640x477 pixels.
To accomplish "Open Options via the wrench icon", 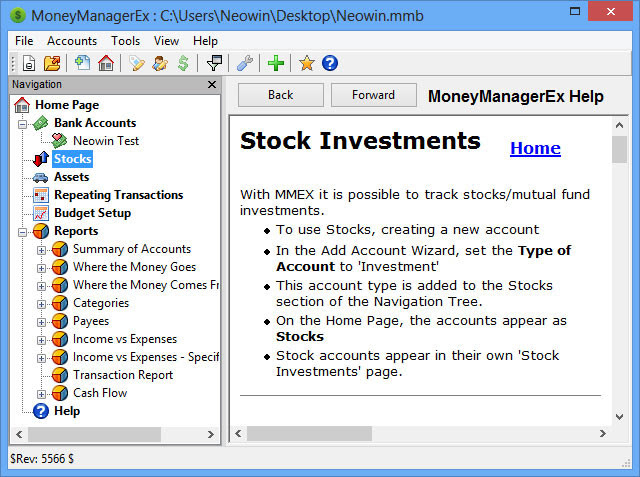I will [x=245, y=63].
